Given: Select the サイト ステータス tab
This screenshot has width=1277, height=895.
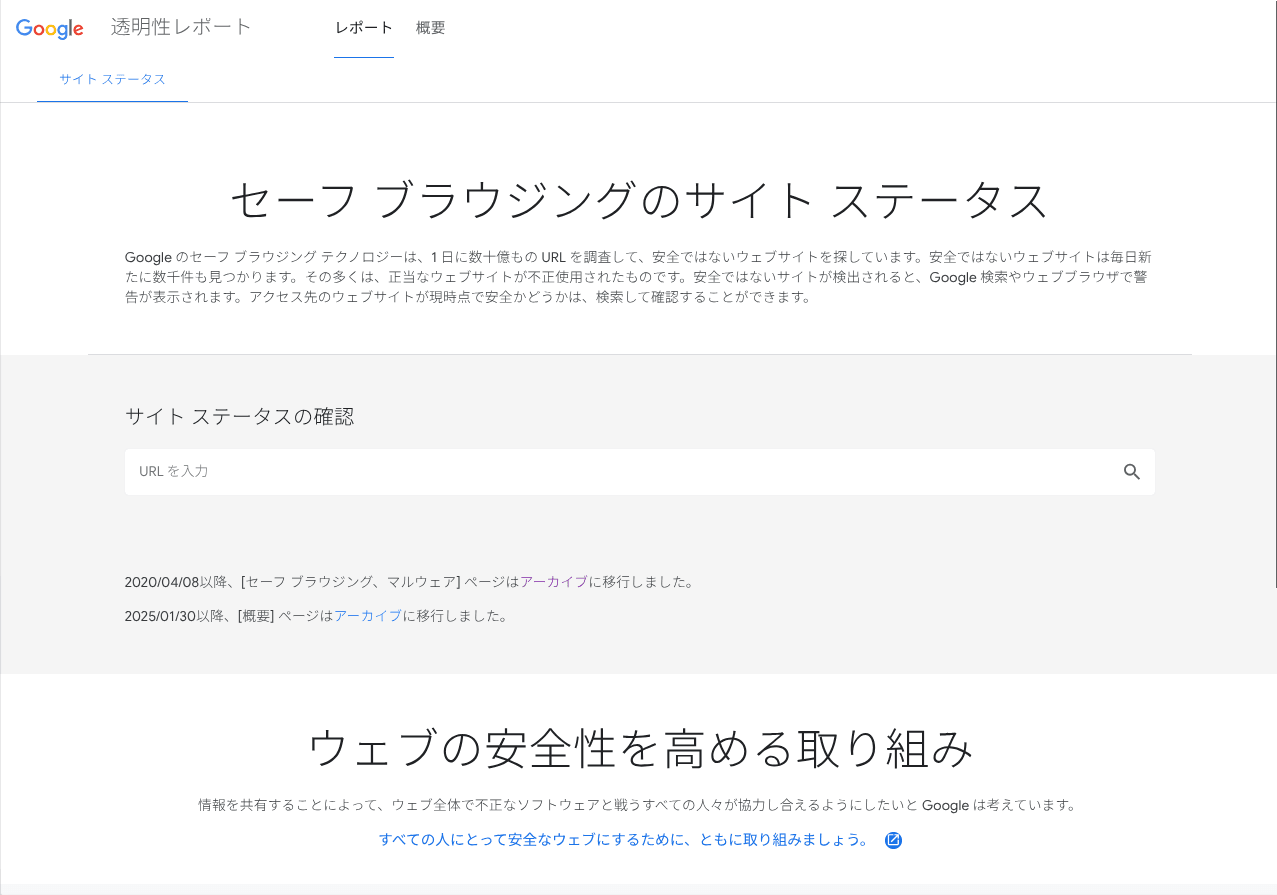Looking at the screenshot, I should [x=112, y=79].
